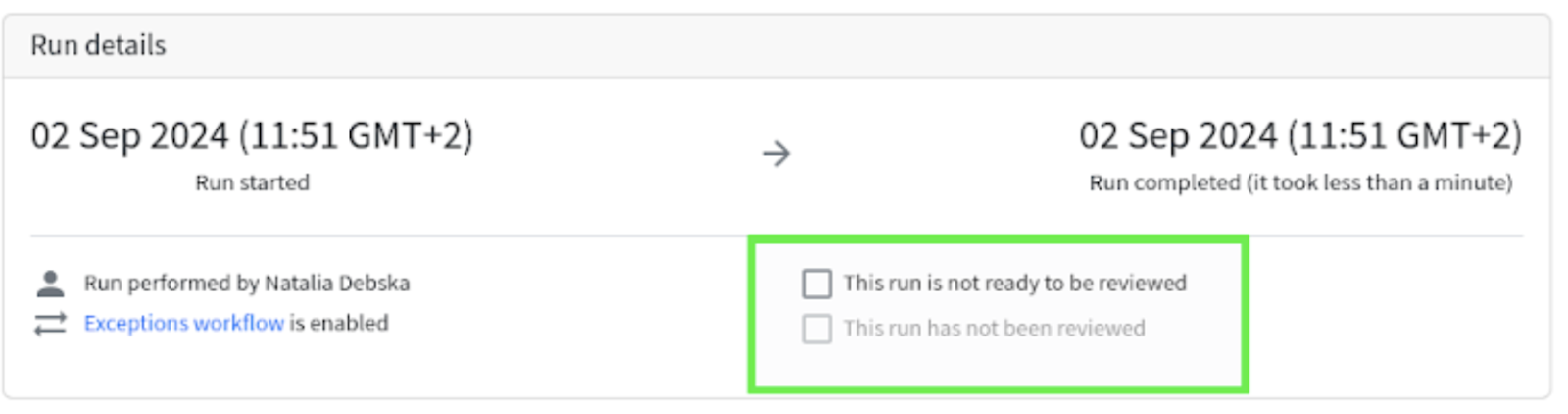Click the greyed label 'This run has not been reviewed'

click(994, 329)
